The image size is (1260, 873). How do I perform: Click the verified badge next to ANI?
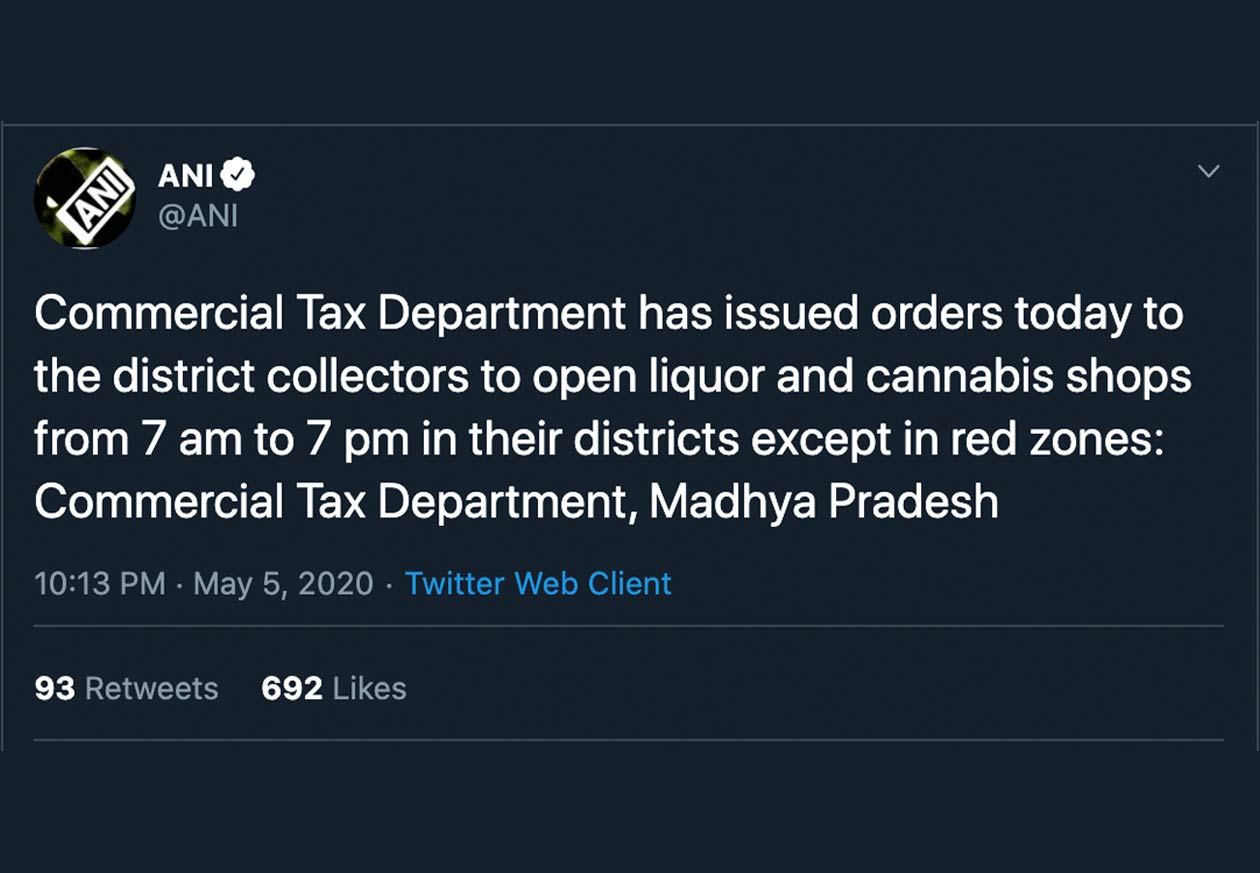click(x=238, y=176)
